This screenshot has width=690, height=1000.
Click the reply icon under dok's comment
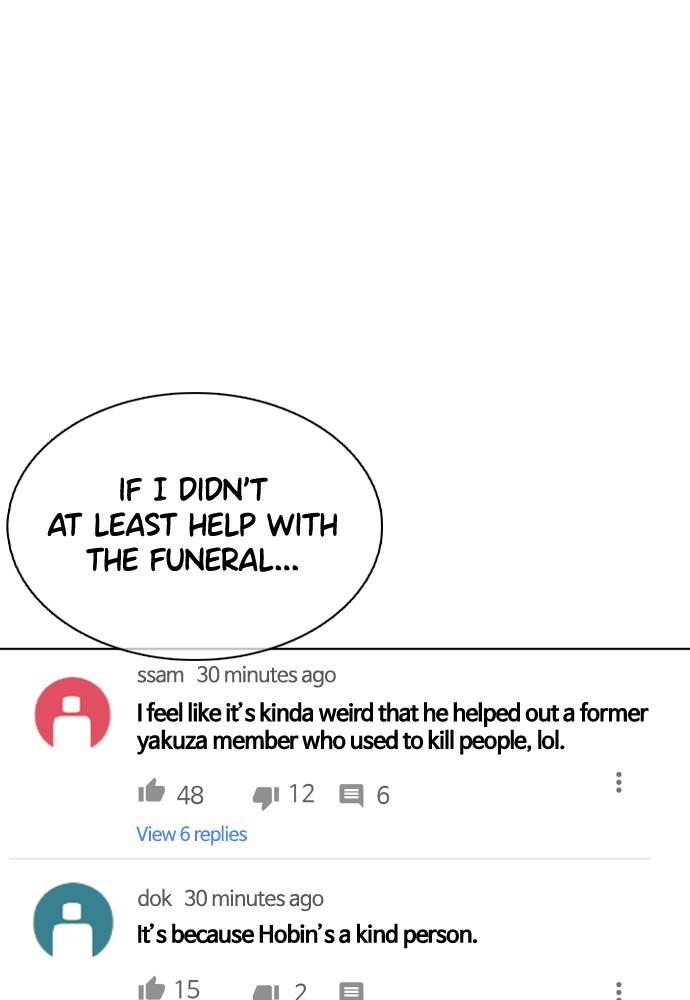point(351,991)
